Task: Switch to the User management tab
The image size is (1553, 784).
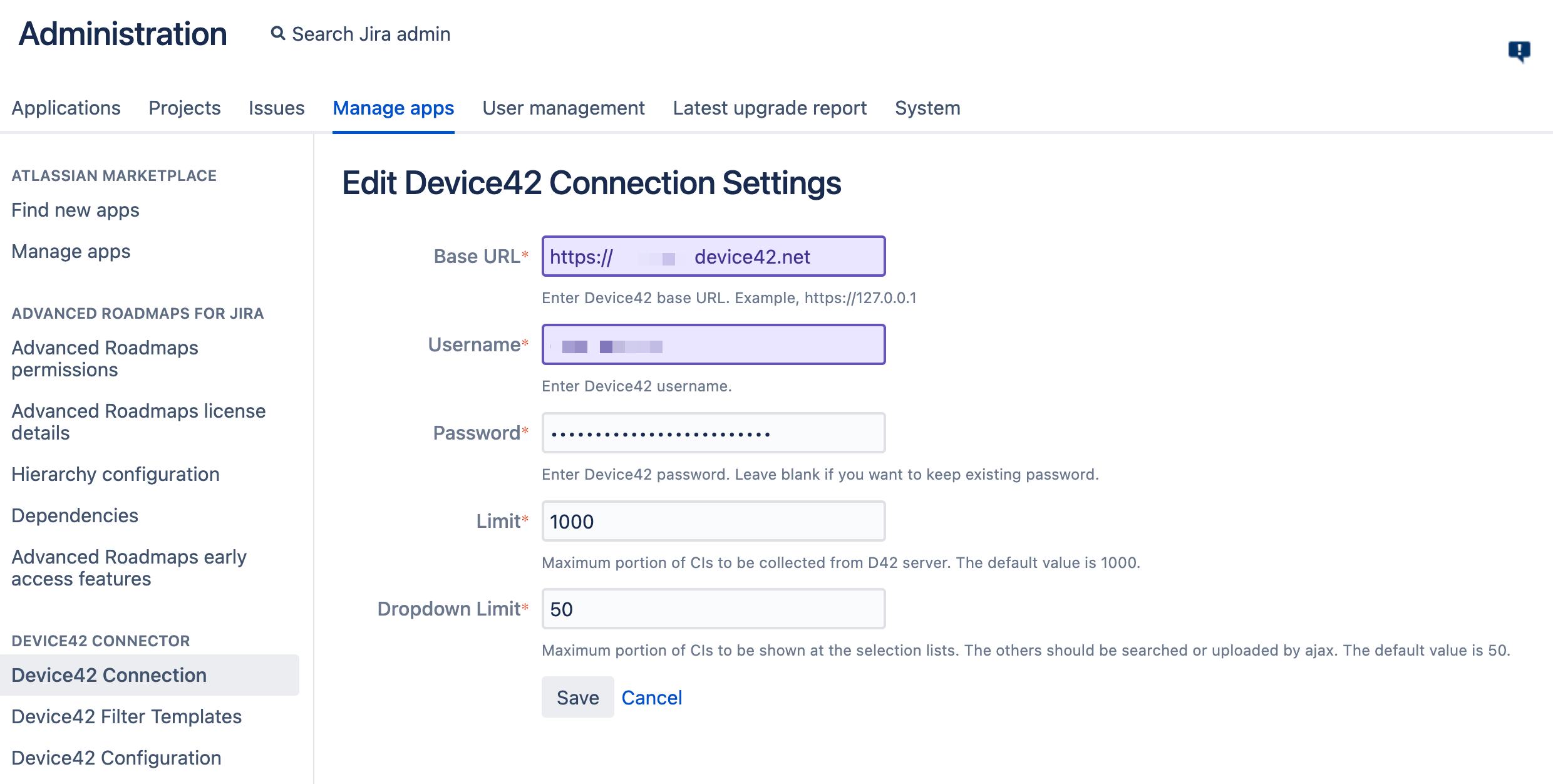Action: tap(564, 108)
